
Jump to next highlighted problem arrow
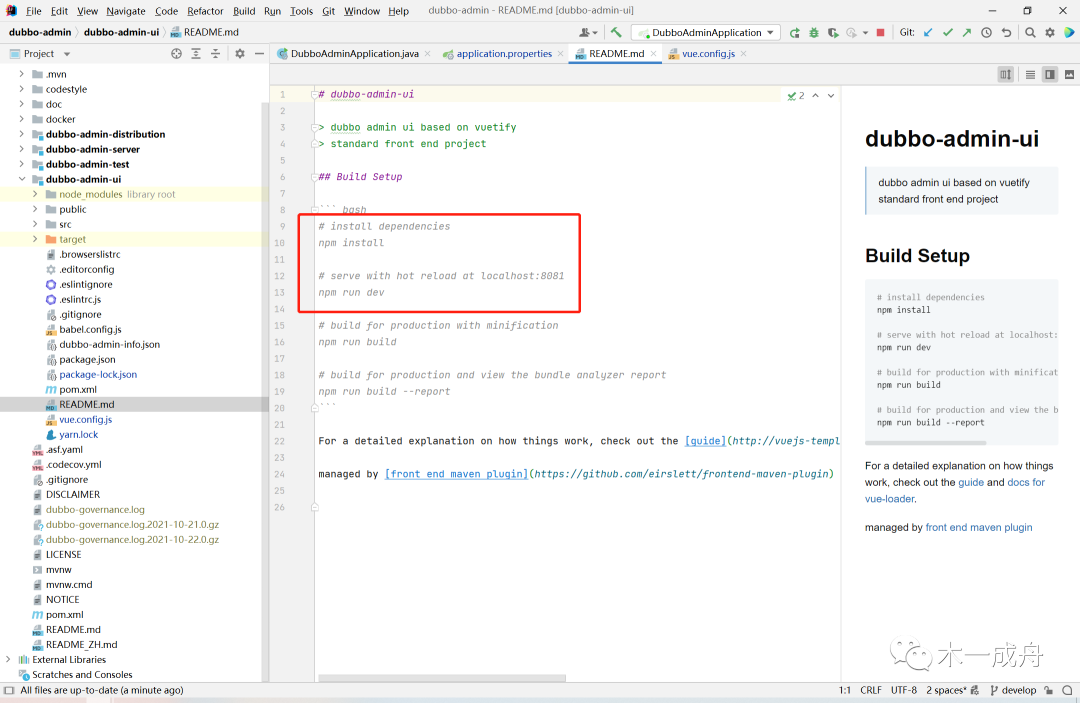(x=831, y=96)
